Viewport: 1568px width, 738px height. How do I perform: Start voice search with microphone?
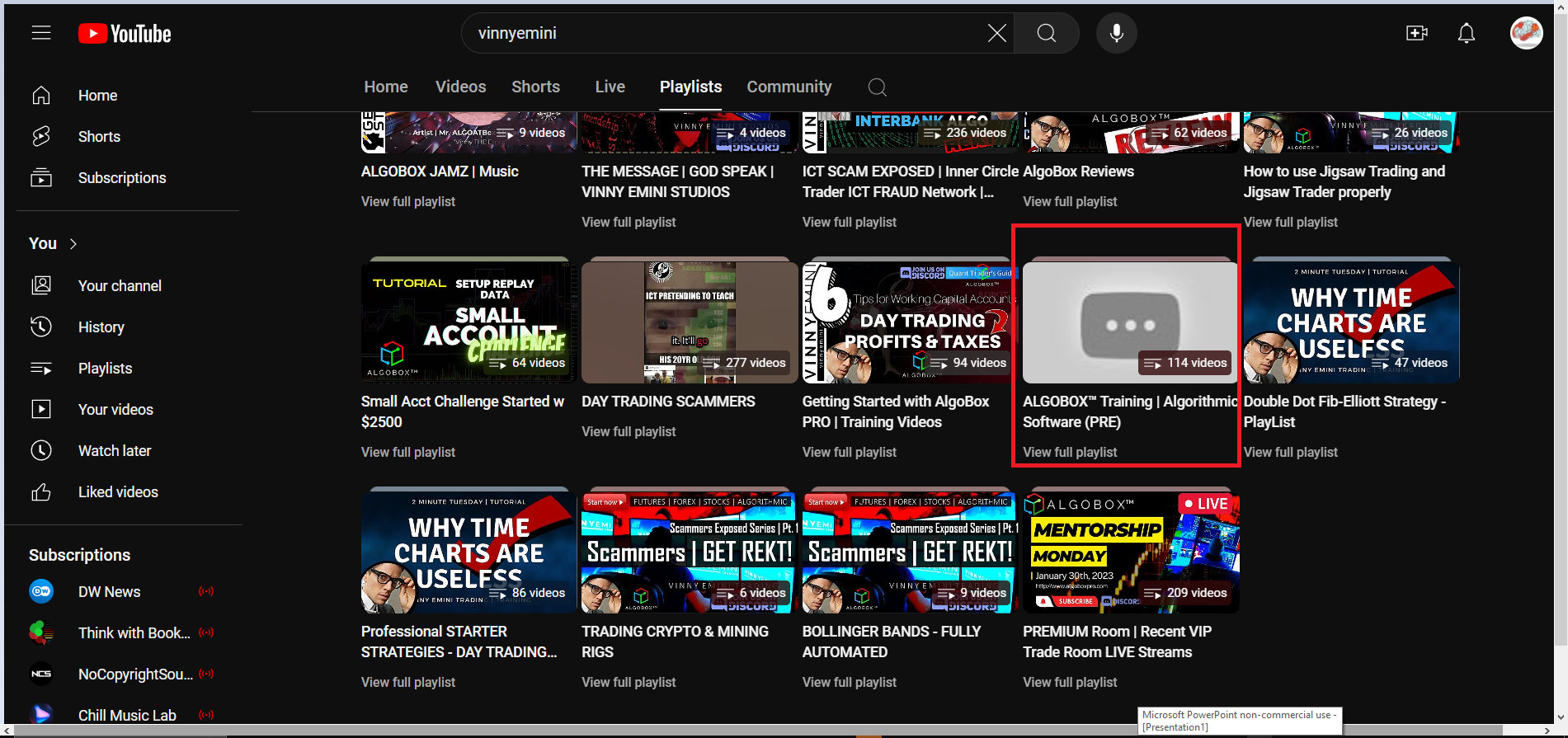click(x=1116, y=33)
